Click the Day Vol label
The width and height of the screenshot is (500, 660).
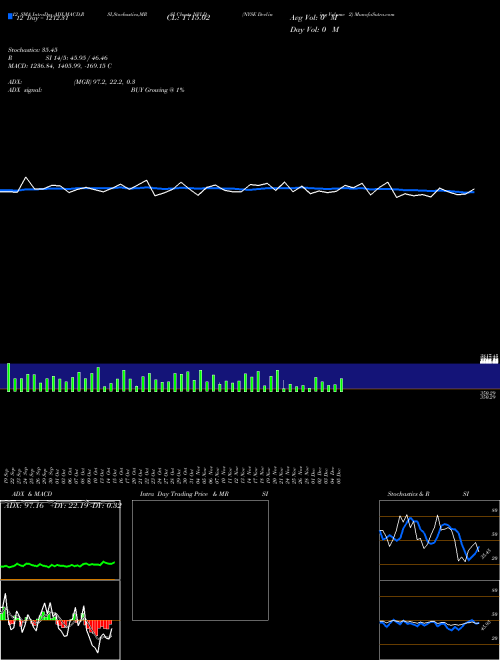pyautogui.click(x=314, y=30)
